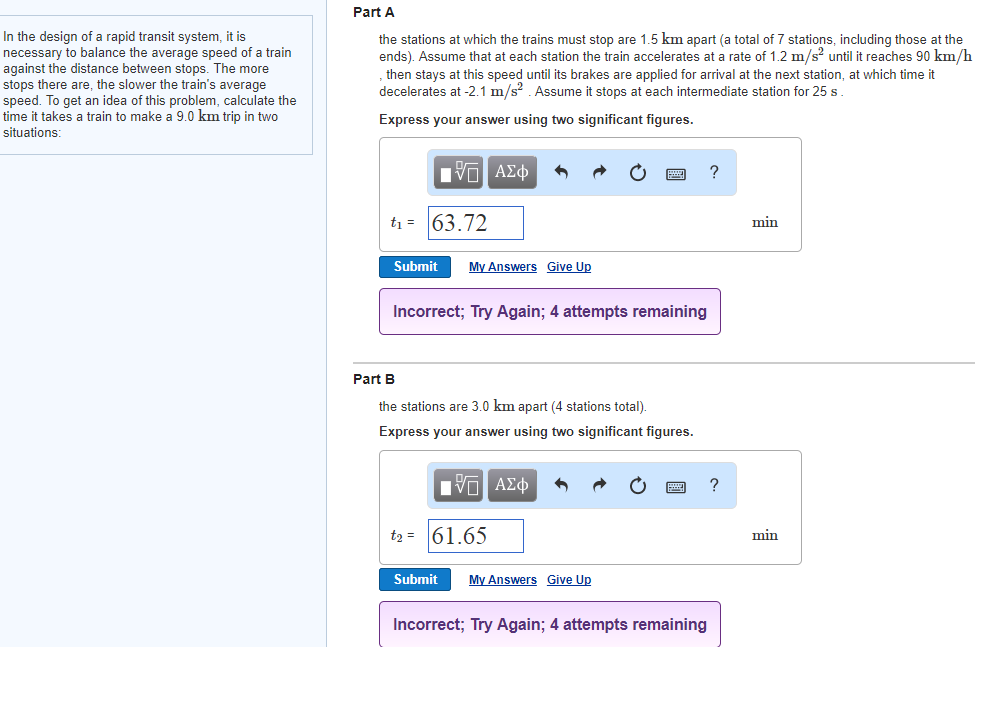The width and height of the screenshot is (984, 719).
Task: Submit the Part B answer
Action: point(415,580)
